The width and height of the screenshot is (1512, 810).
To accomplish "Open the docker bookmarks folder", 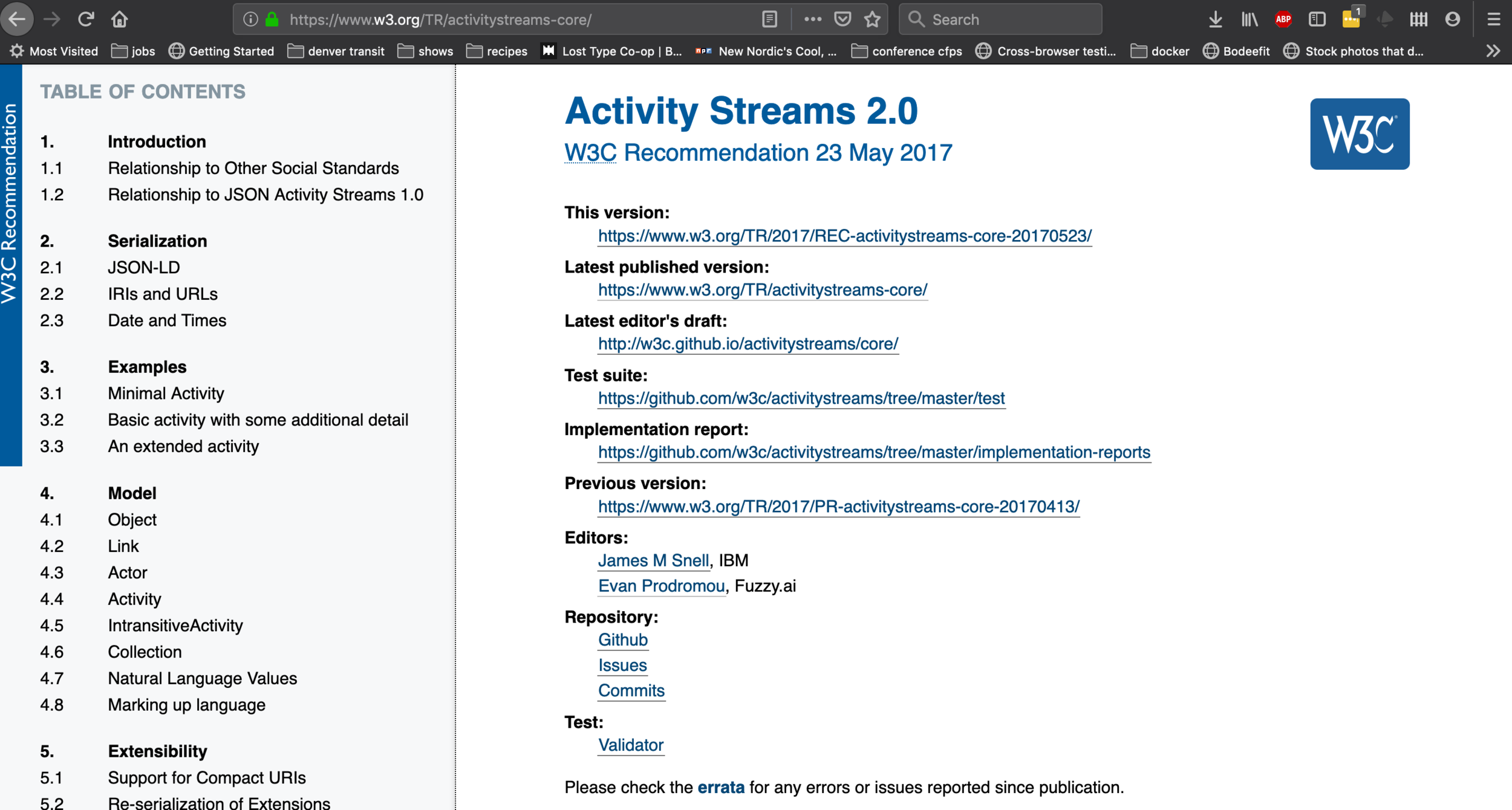I will [x=1159, y=51].
